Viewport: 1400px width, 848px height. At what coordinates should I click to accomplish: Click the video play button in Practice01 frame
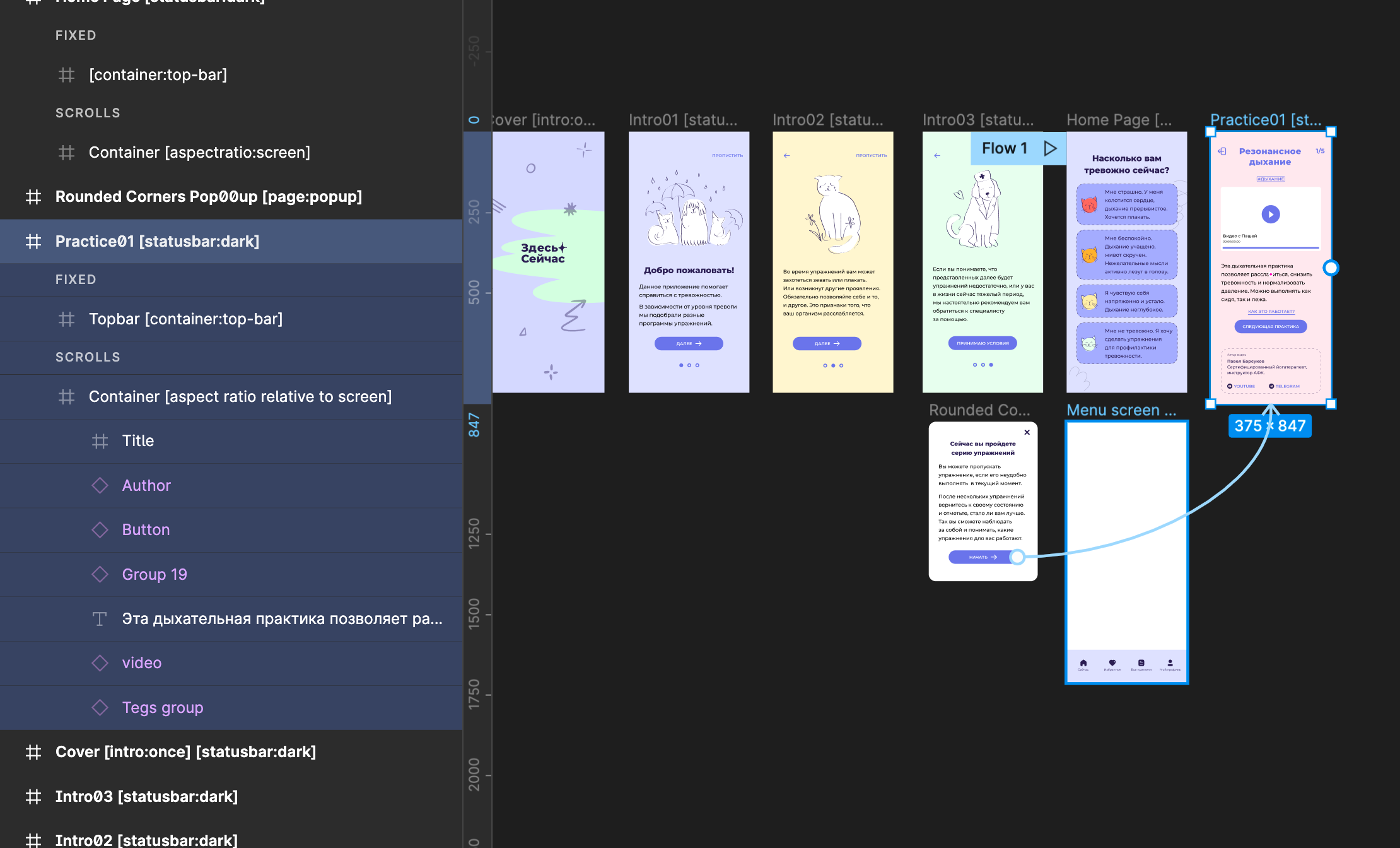[x=1271, y=215]
